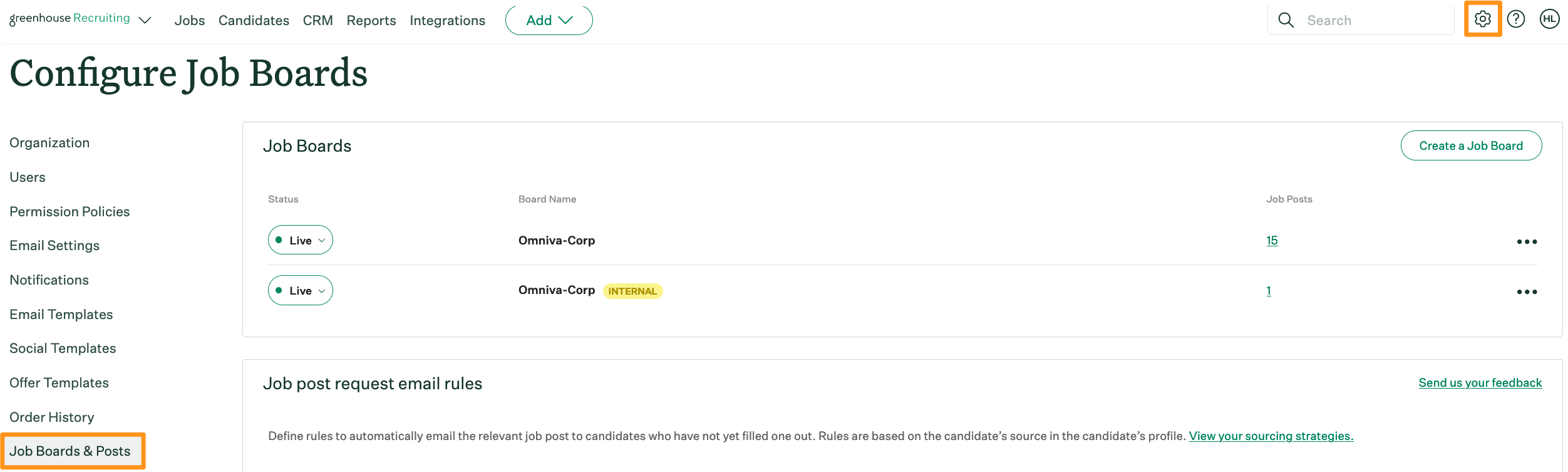Screen dimensions: 1568x472
Task: Switch to the Integrations section
Action: (448, 20)
